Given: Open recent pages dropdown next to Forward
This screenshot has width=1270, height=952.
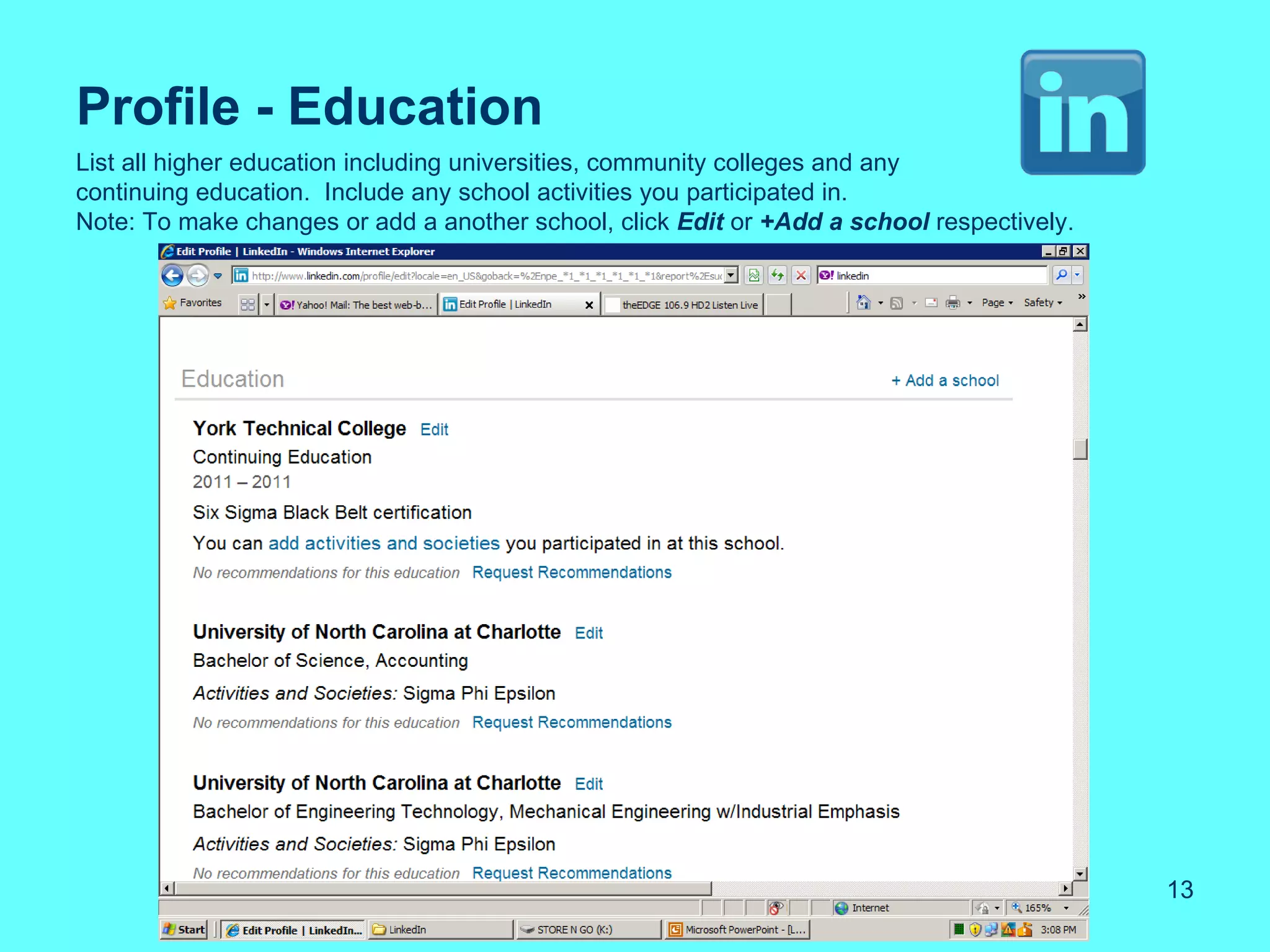Looking at the screenshot, I should [218, 276].
